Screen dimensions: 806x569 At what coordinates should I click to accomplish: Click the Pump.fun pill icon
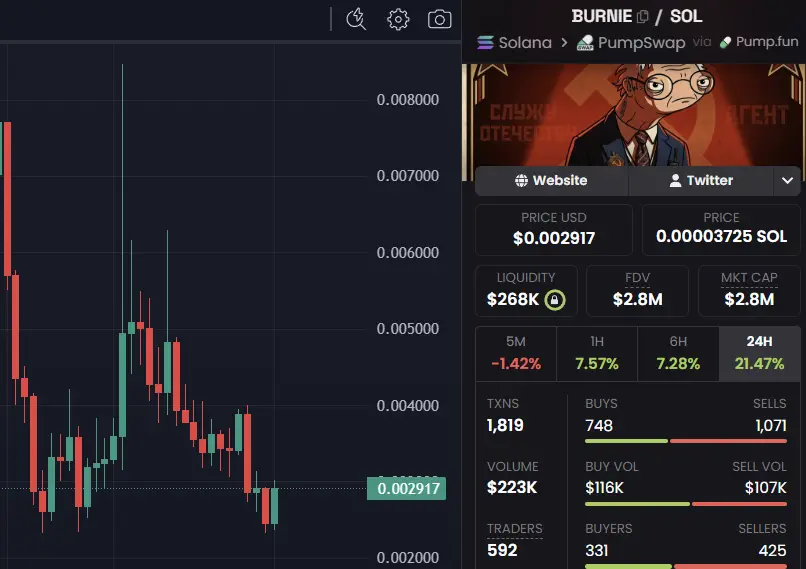coord(725,42)
